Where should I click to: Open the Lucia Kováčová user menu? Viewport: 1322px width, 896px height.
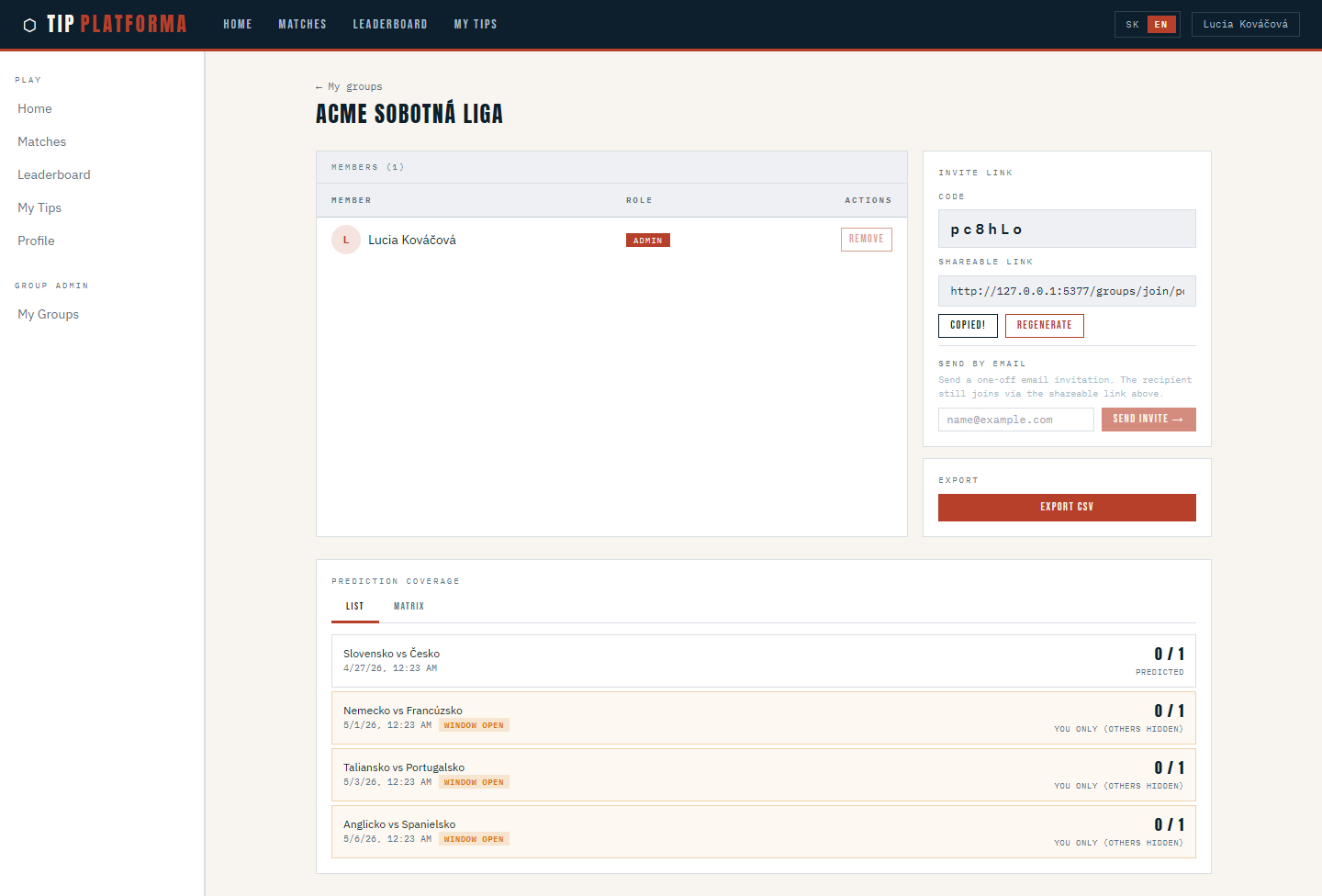point(1245,25)
